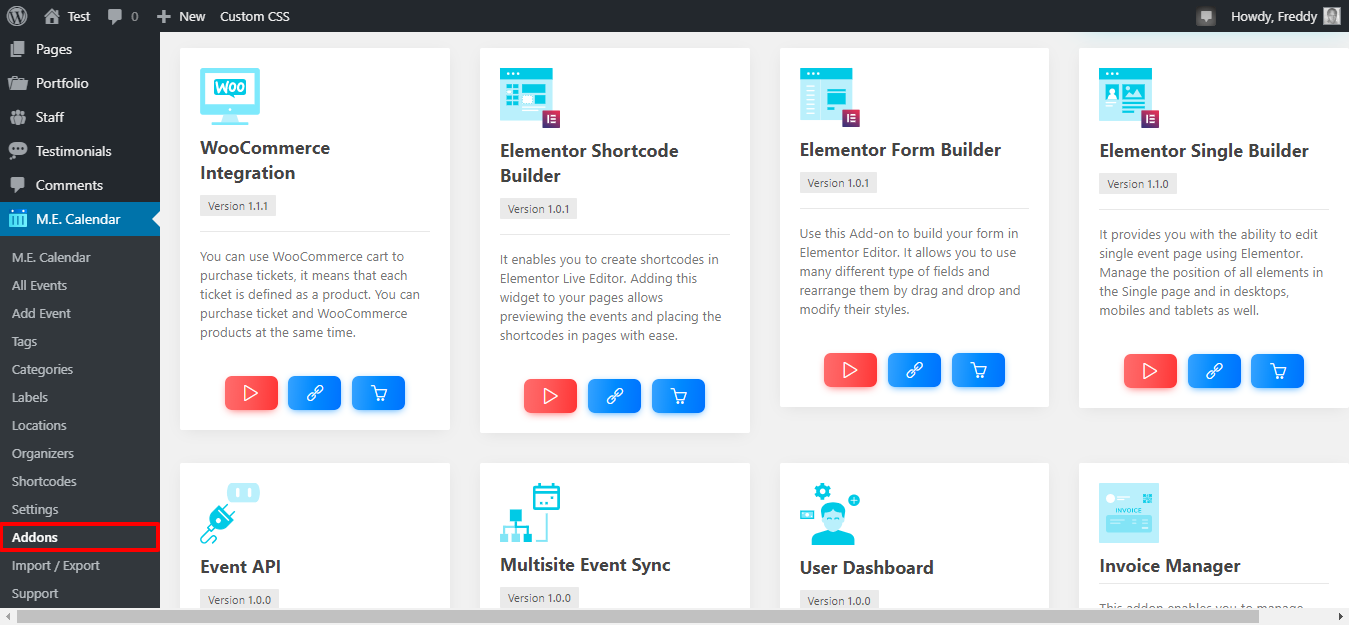Click the Multisite Event Sync icon
Image resolution: width=1349 pixels, height=625 pixels.
pyautogui.click(x=530, y=513)
